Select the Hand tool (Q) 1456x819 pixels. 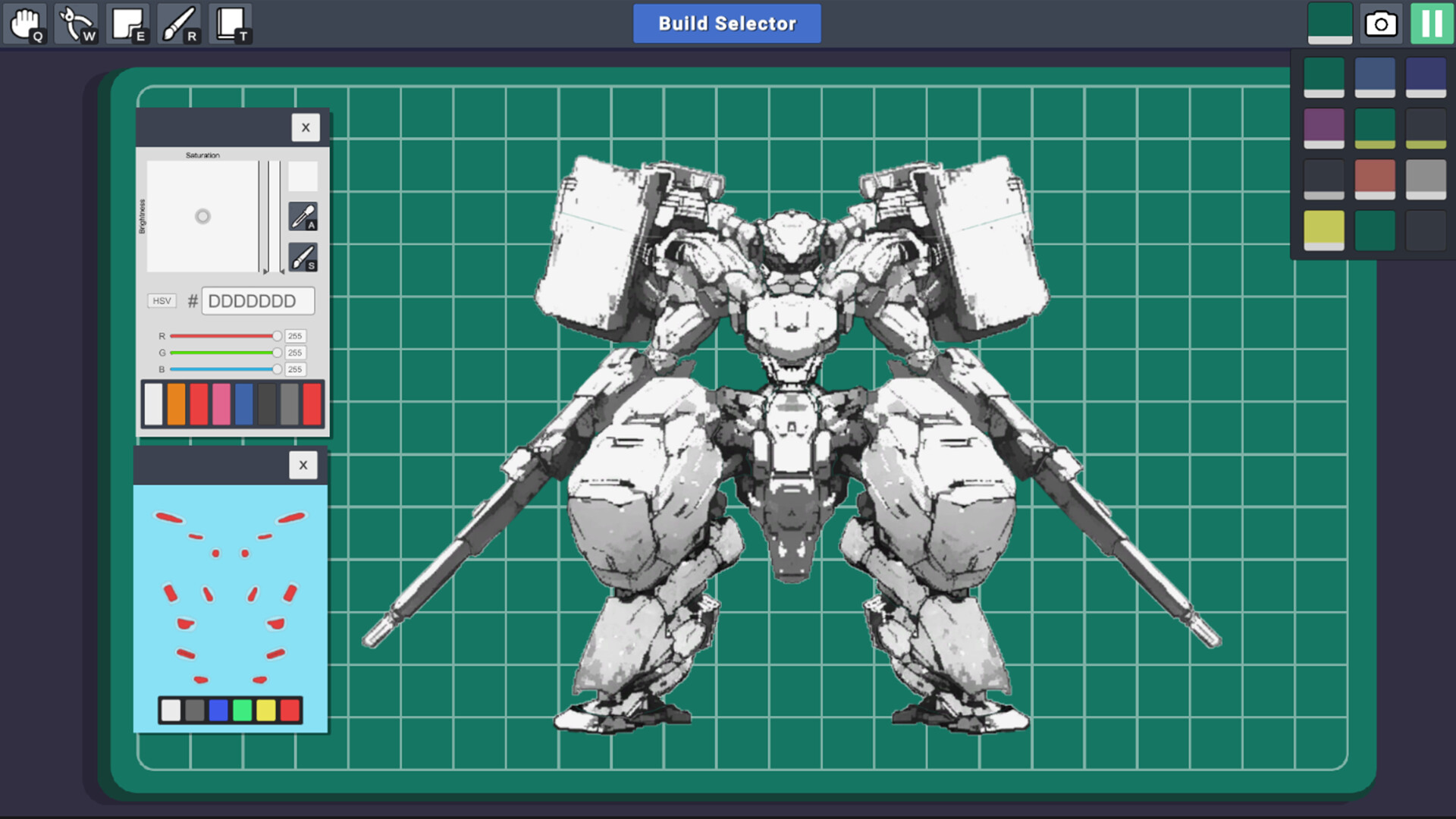tap(25, 23)
